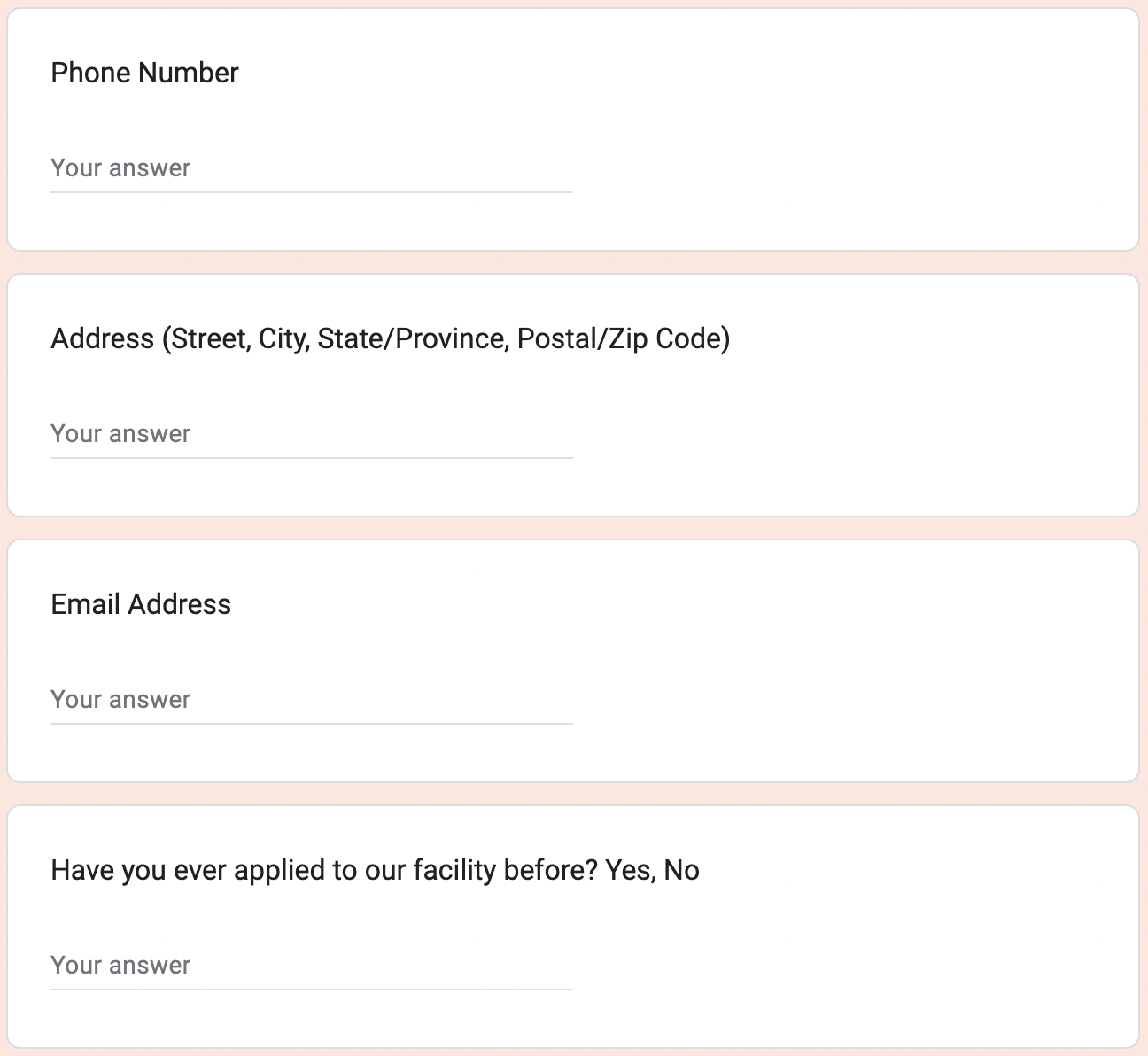1148x1056 pixels.
Task: Click pink gap between Email and facility question cards
Action: coord(574,794)
